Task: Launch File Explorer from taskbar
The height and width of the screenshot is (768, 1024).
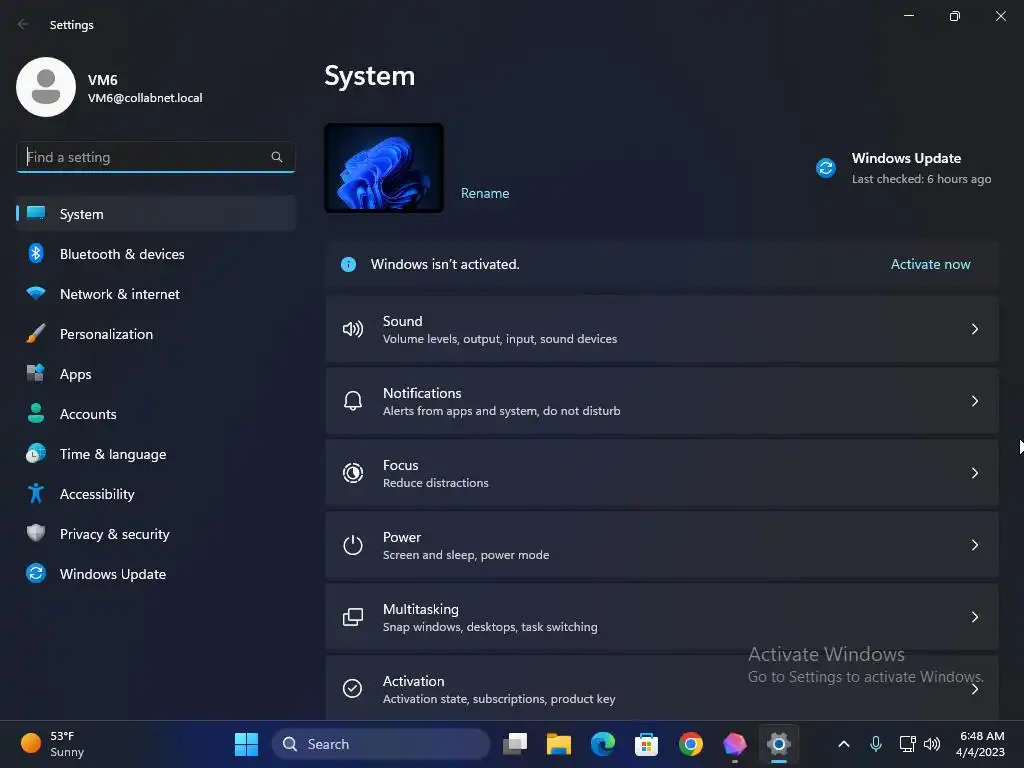Action: [559, 744]
